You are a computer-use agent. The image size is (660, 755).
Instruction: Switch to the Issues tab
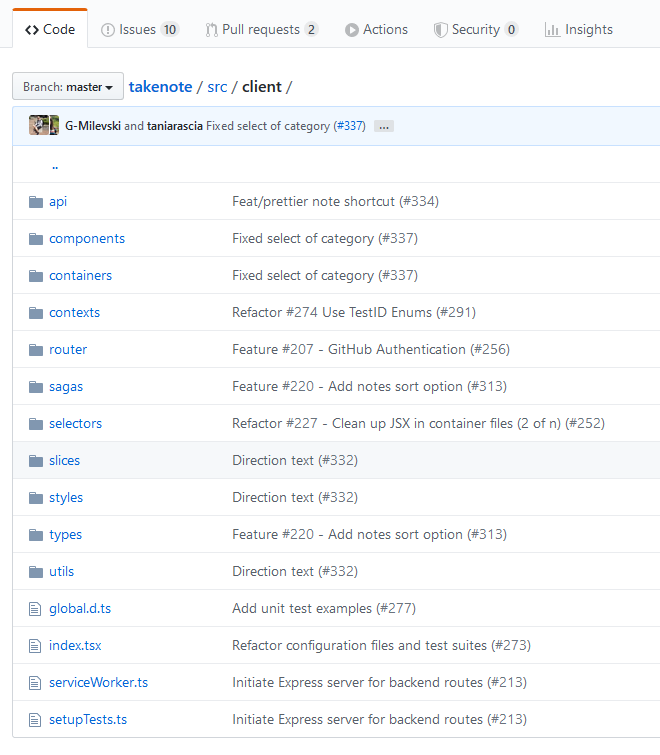[140, 30]
